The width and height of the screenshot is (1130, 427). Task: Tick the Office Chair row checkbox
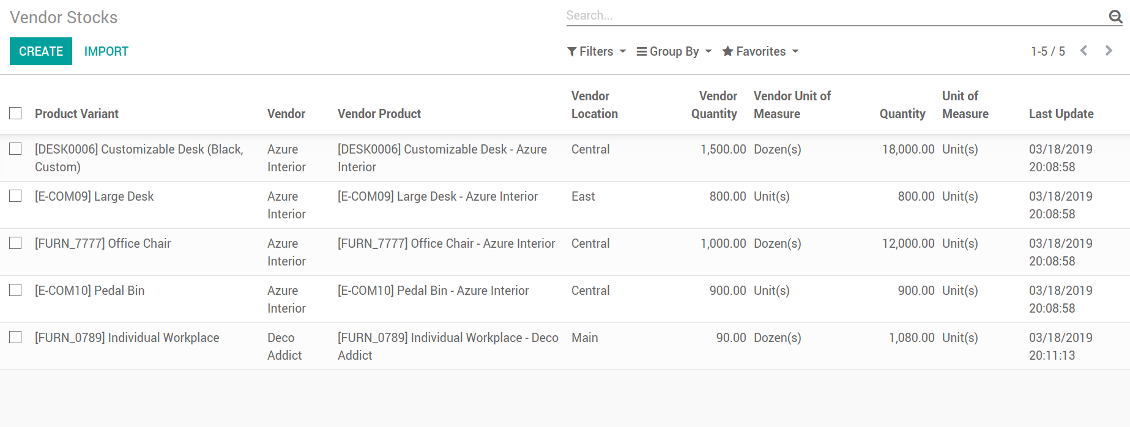(x=15, y=243)
